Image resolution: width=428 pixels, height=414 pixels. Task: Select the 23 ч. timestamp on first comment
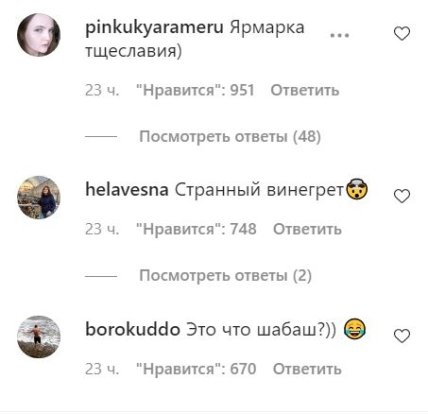(x=102, y=90)
